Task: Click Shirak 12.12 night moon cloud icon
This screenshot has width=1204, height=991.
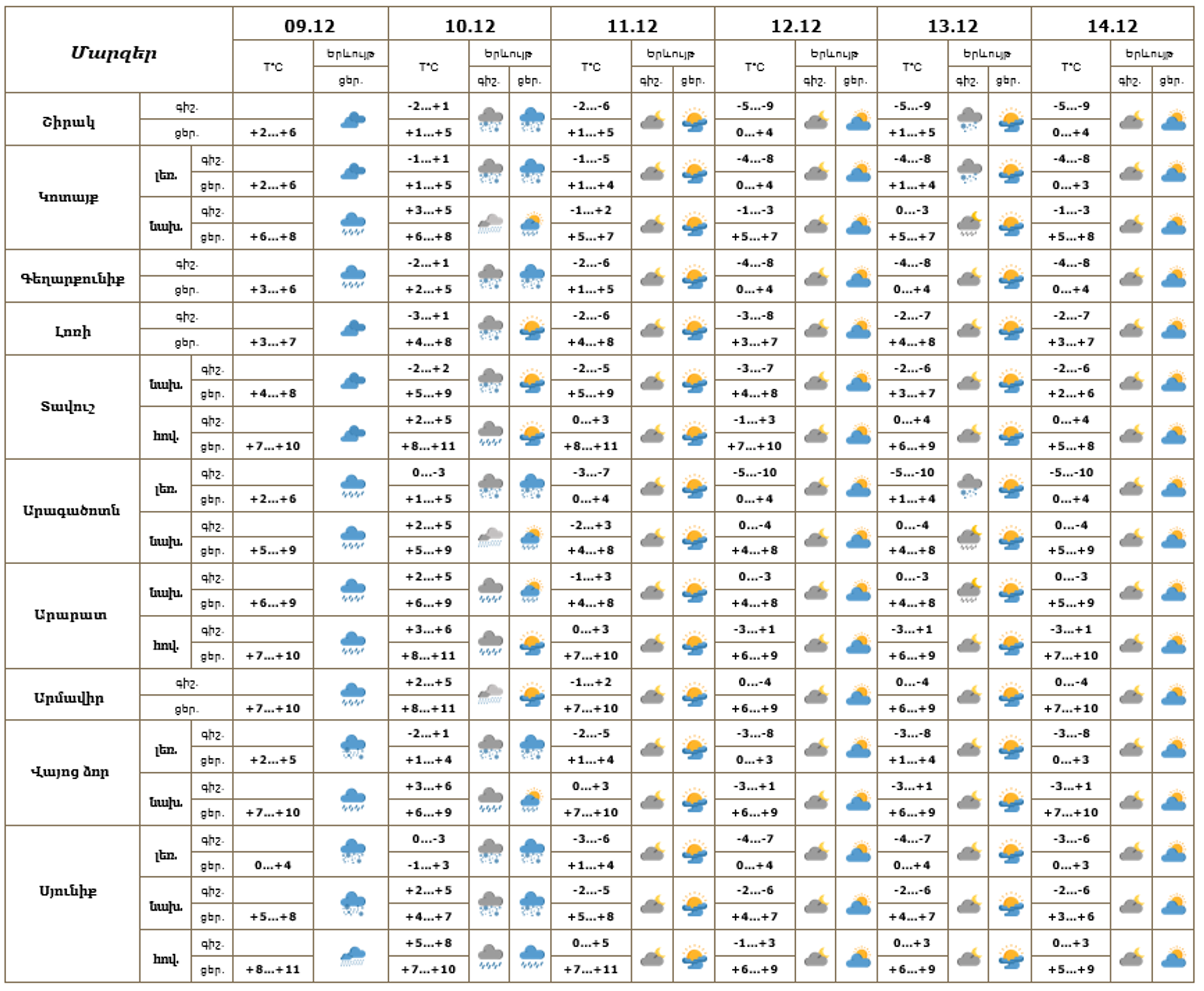Action: coord(816,120)
